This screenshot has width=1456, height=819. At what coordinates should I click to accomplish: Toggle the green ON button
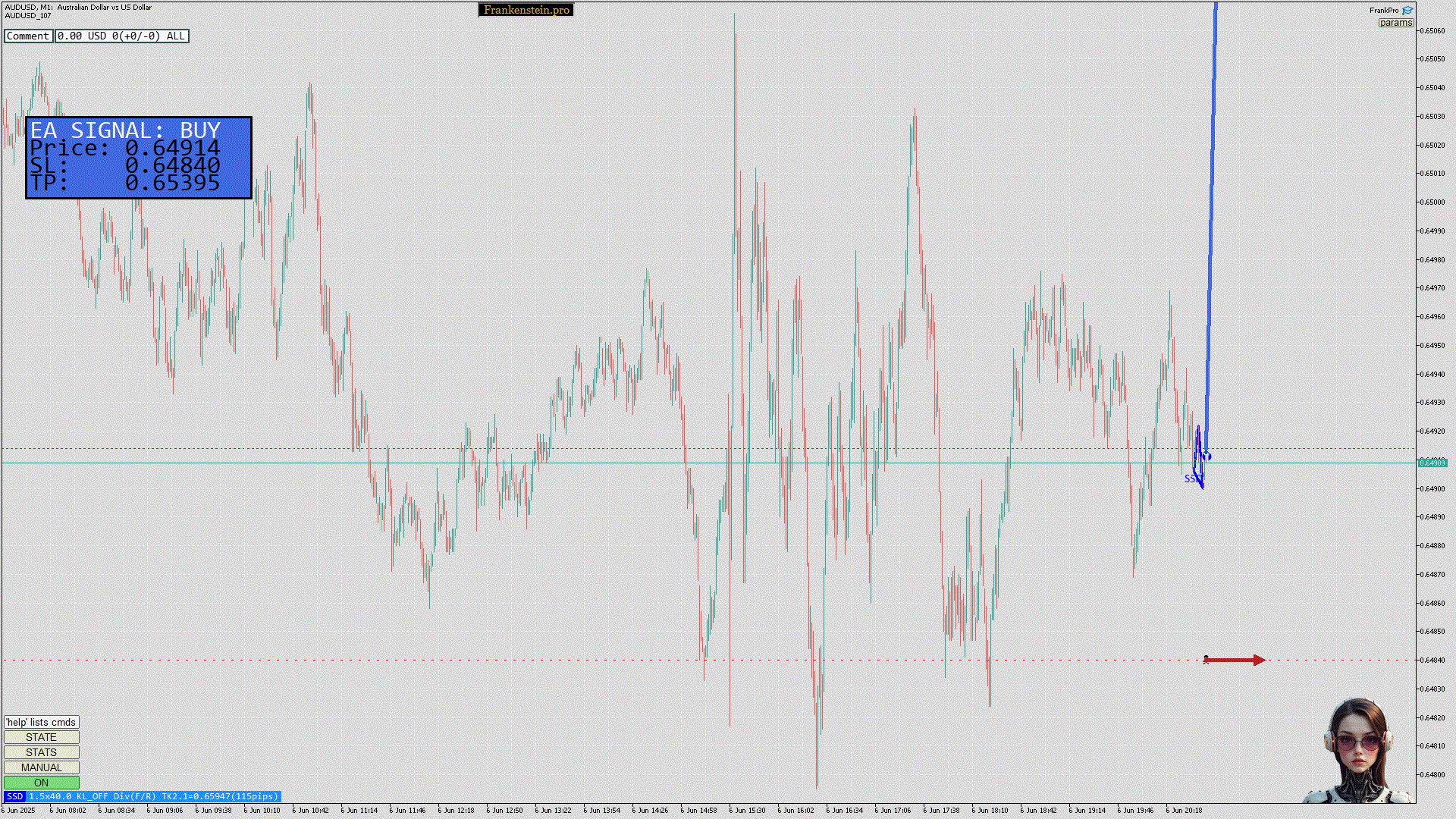click(x=41, y=783)
